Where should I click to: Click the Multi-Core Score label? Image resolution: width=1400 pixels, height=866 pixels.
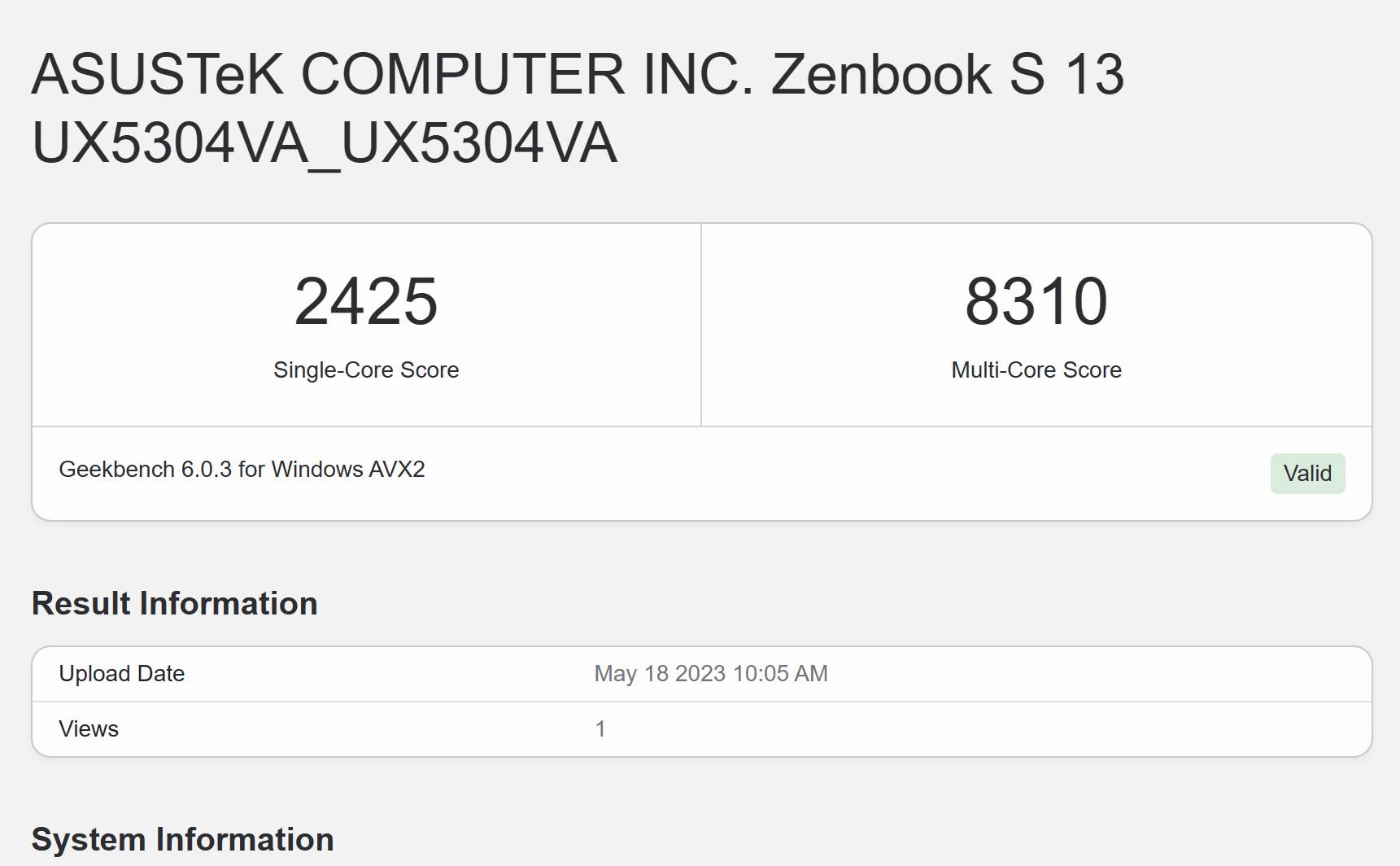pyautogui.click(x=1035, y=370)
